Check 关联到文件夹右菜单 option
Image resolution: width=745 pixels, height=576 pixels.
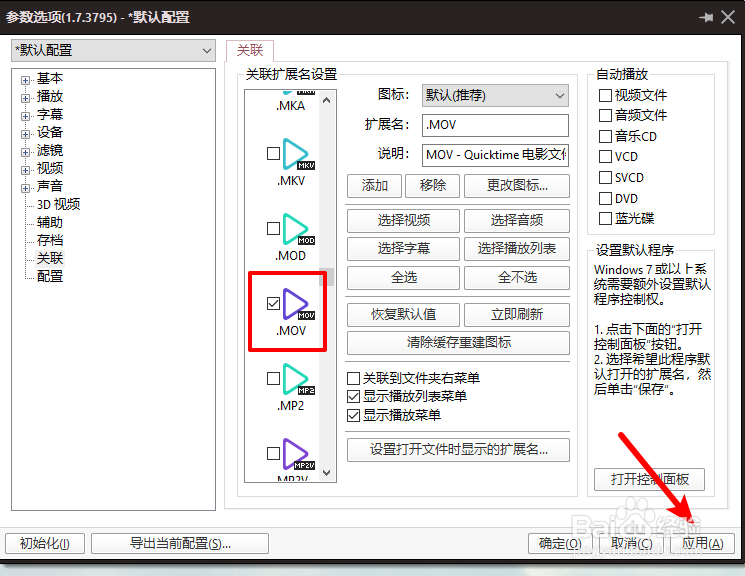click(353, 379)
